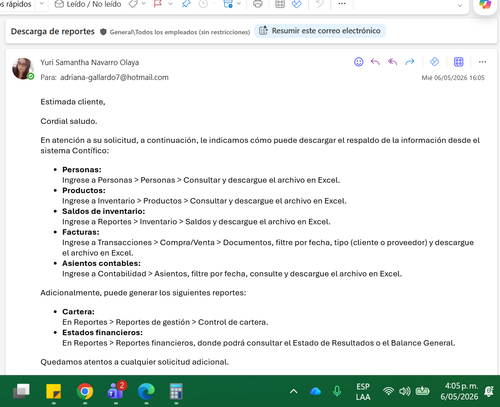Open OneDrive cloud tray icon
The width and height of the screenshot is (500, 407).
315,391
